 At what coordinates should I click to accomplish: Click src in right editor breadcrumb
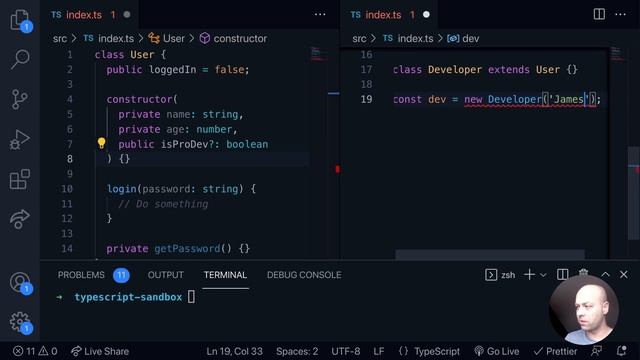359,38
